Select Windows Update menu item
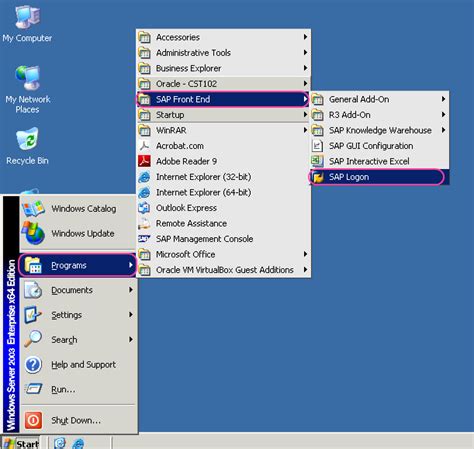This screenshot has width=474, height=449. (78, 233)
